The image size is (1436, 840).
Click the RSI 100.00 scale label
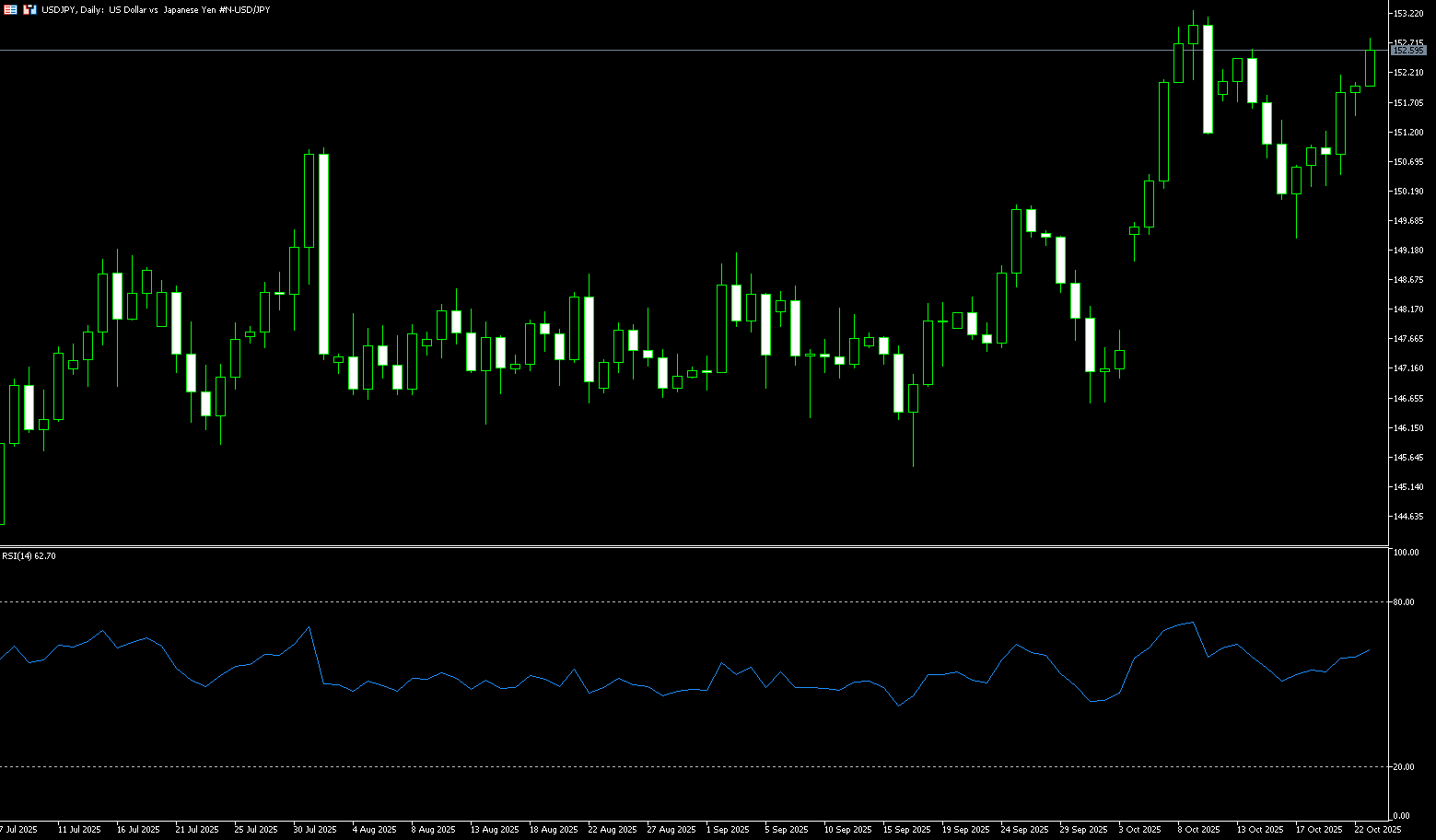coord(1406,553)
